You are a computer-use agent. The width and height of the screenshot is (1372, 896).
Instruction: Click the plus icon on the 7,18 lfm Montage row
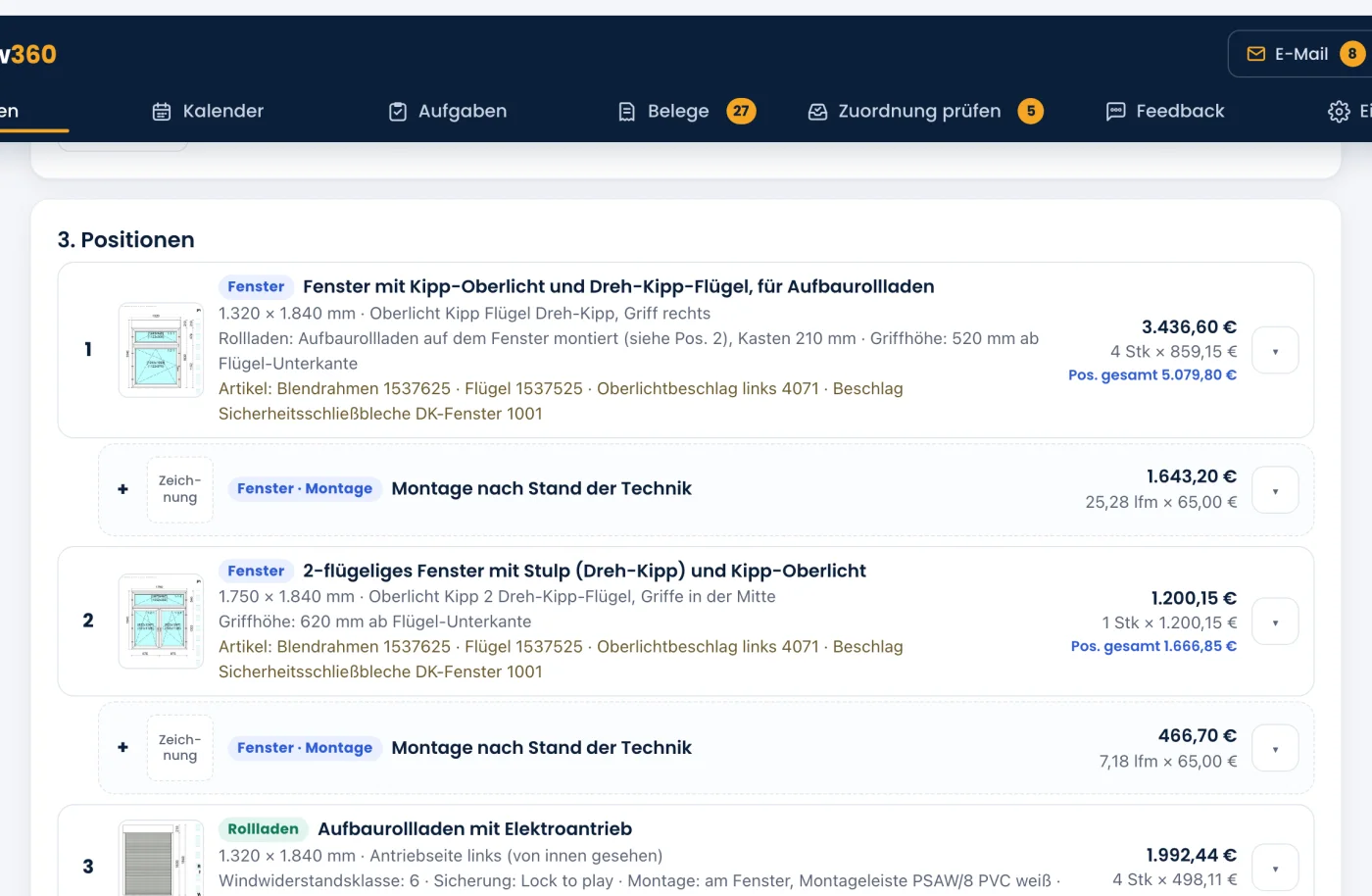click(122, 747)
